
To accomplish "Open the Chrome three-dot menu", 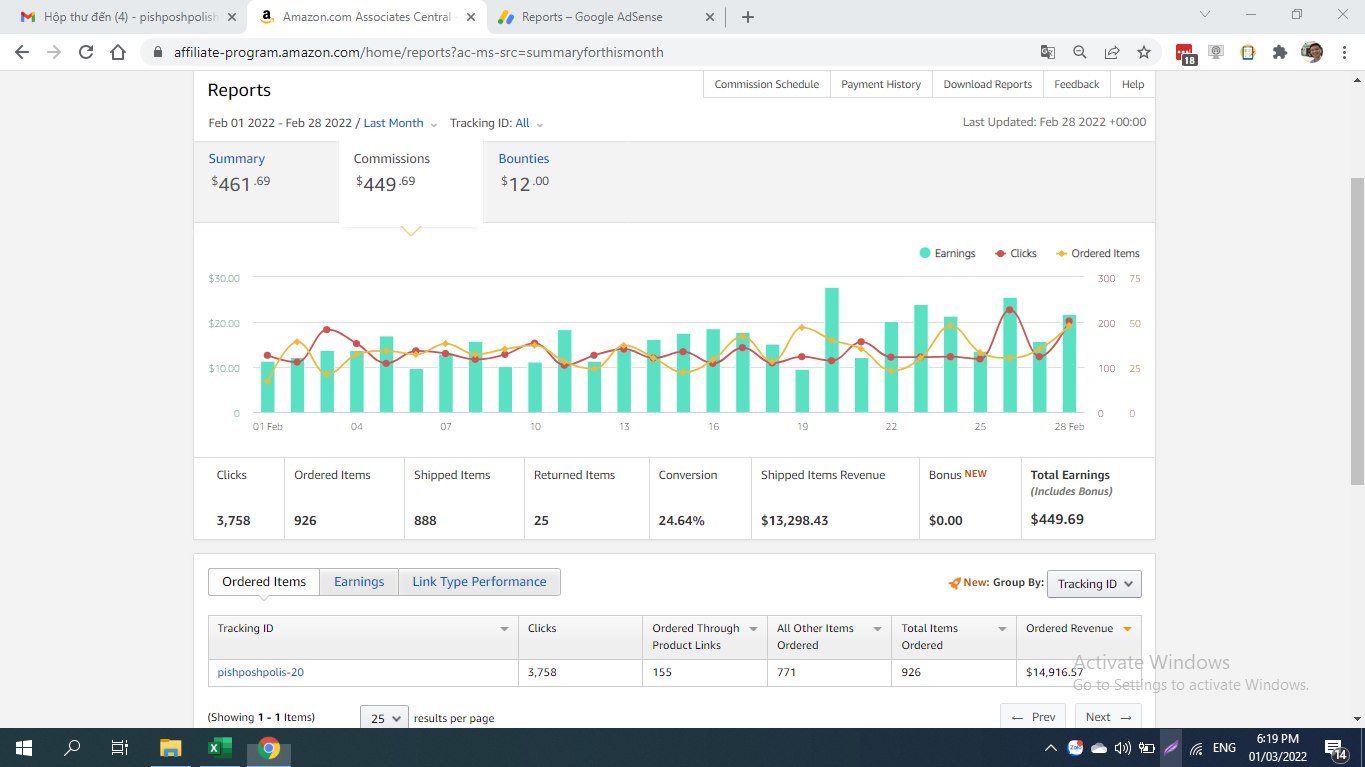I will [1344, 52].
